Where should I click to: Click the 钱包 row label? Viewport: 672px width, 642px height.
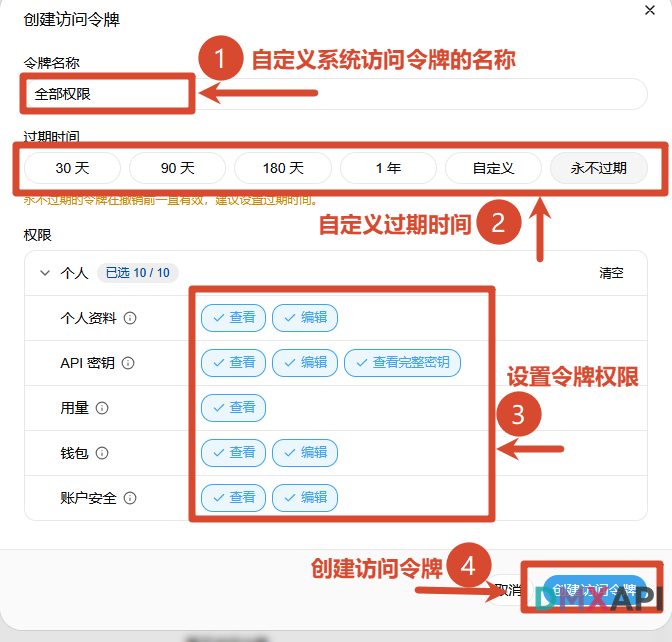coord(74,453)
